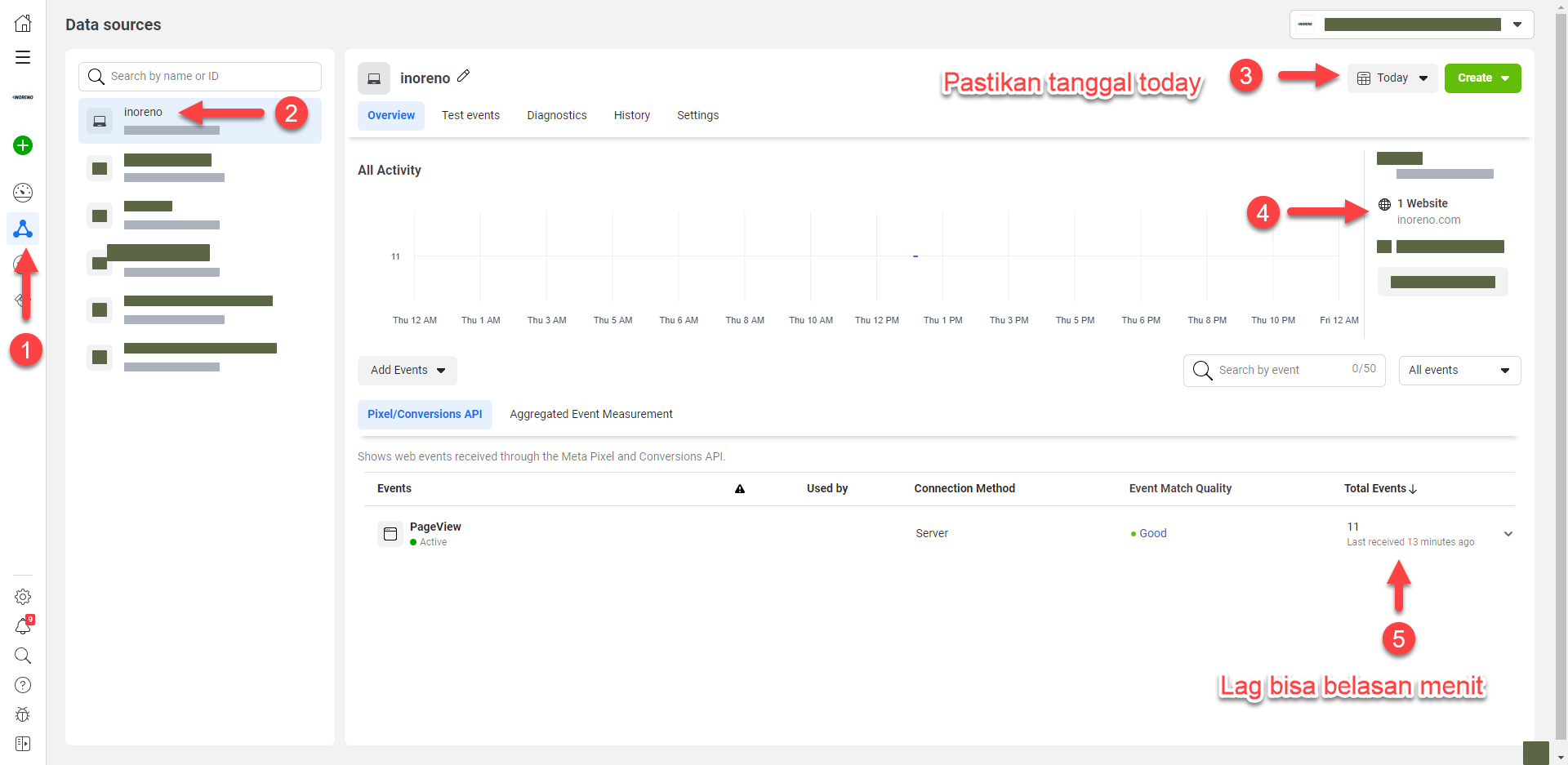The width and height of the screenshot is (1568, 765).
Task: Open notifications bell icon
Action: point(23,626)
